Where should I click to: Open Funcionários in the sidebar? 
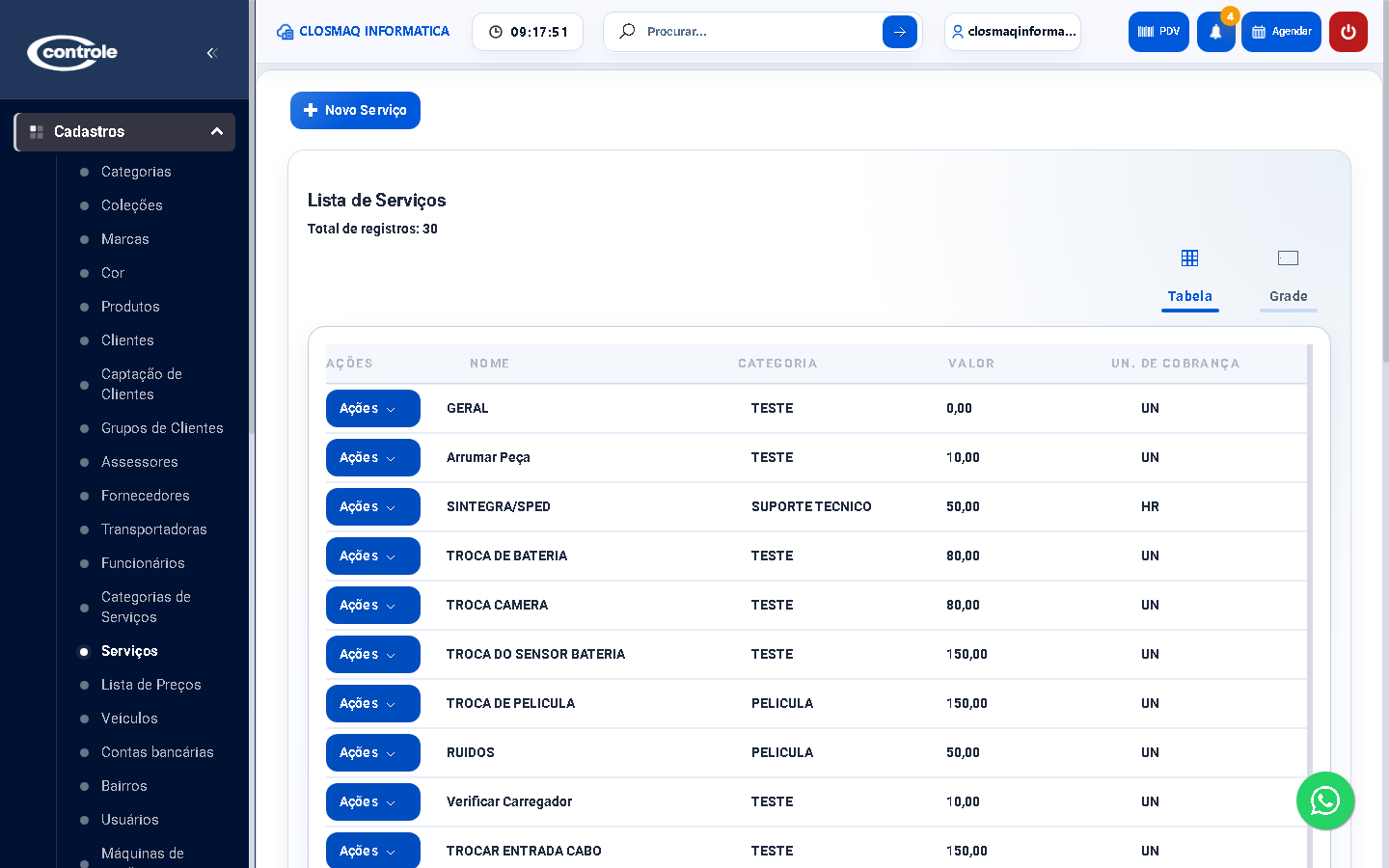pyautogui.click(x=143, y=563)
